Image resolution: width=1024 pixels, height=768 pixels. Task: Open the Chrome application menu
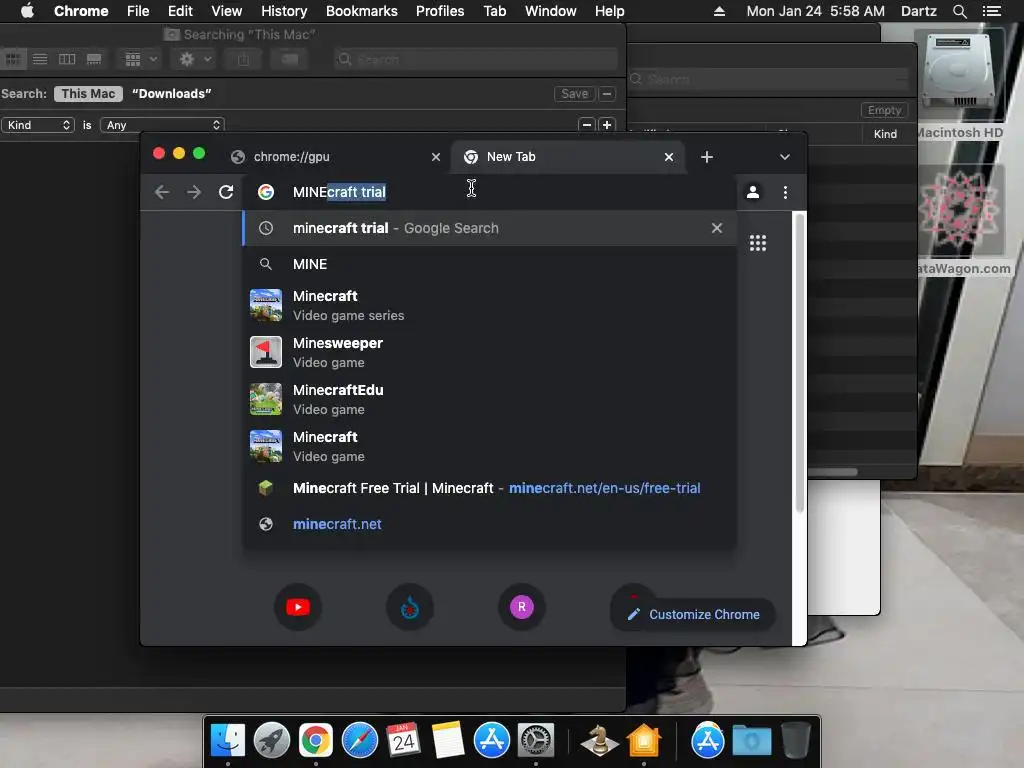[81, 11]
